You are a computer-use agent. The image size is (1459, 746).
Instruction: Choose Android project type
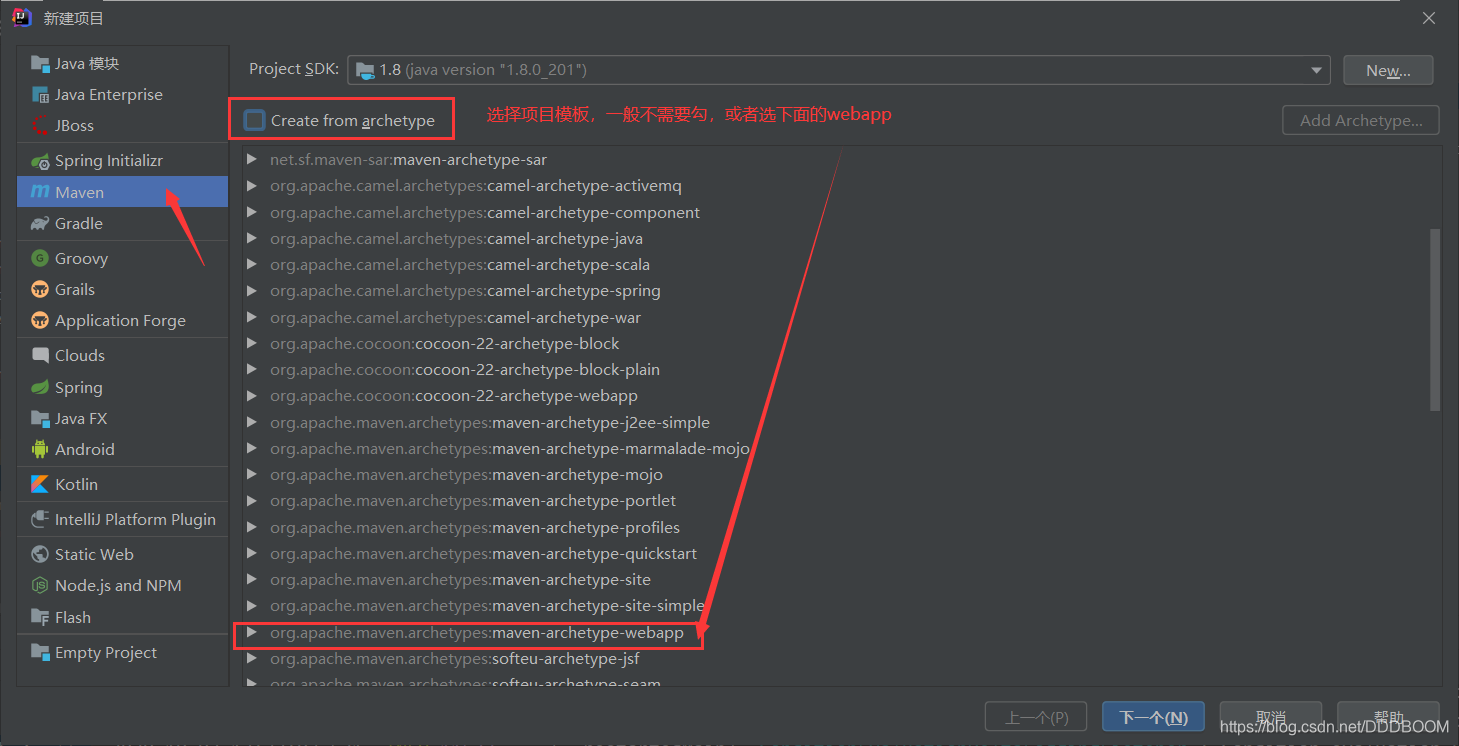(123, 450)
